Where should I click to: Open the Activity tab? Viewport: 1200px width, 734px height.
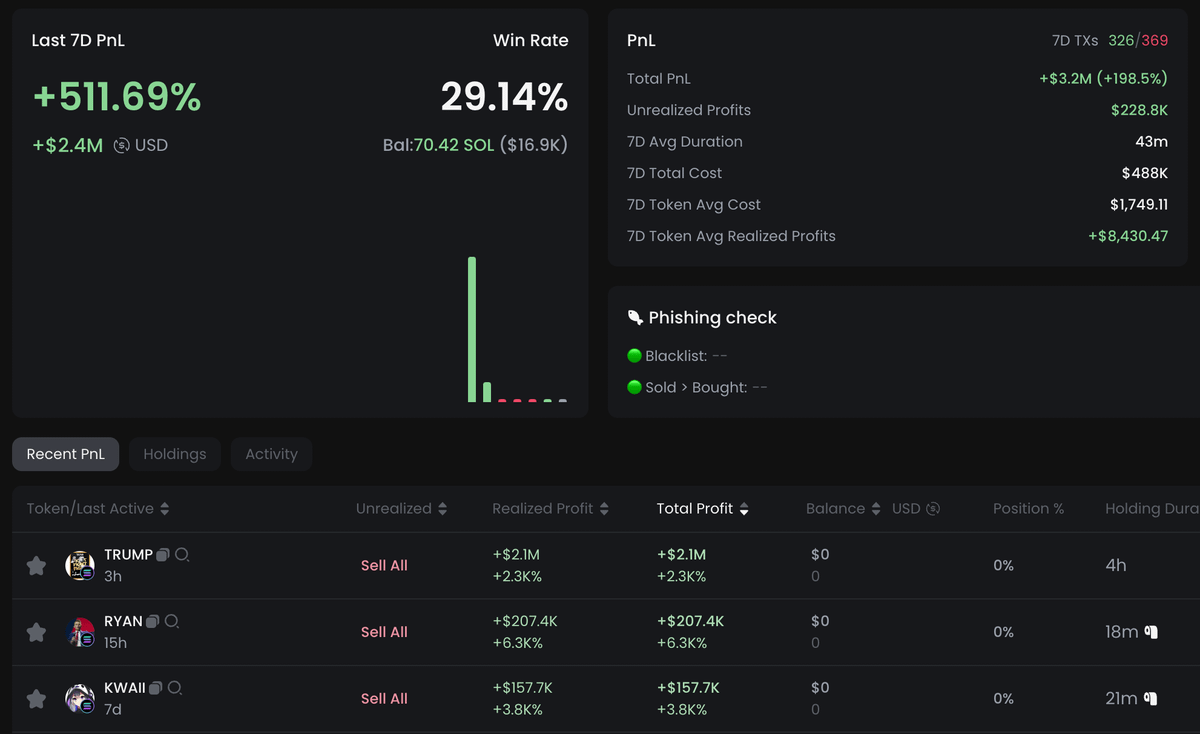(x=271, y=454)
